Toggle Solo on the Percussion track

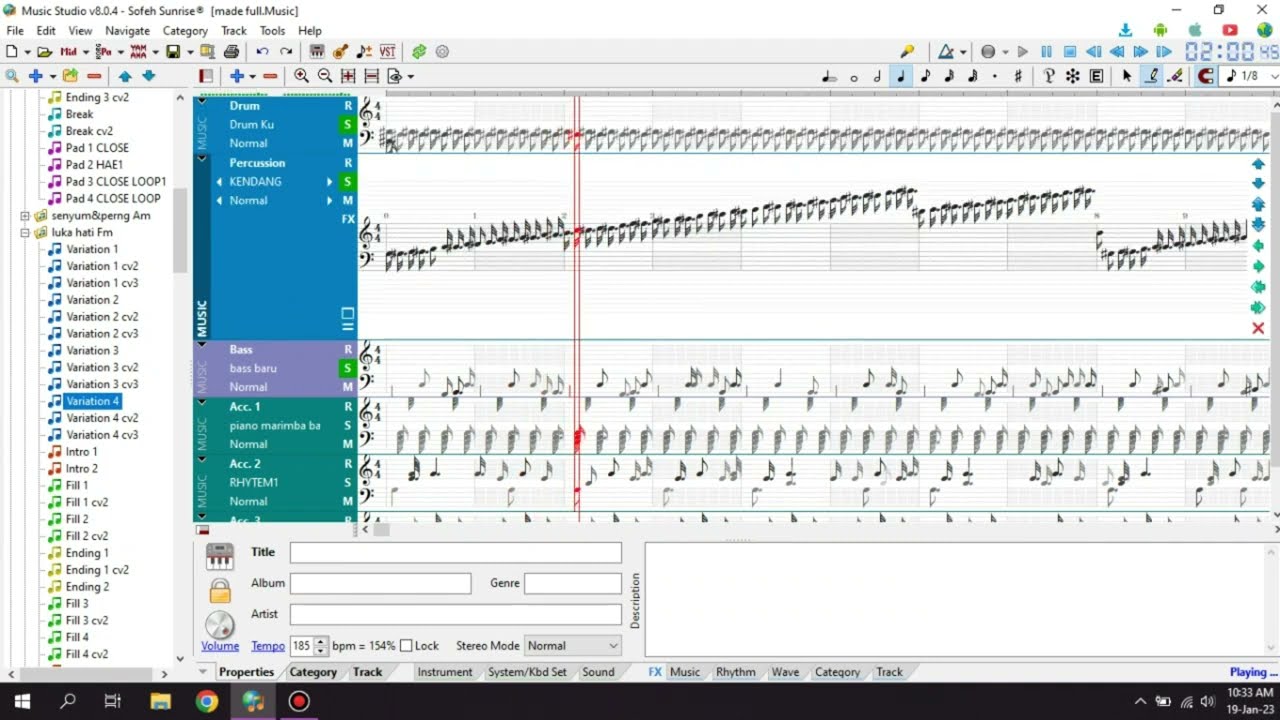pyautogui.click(x=348, y=182)
